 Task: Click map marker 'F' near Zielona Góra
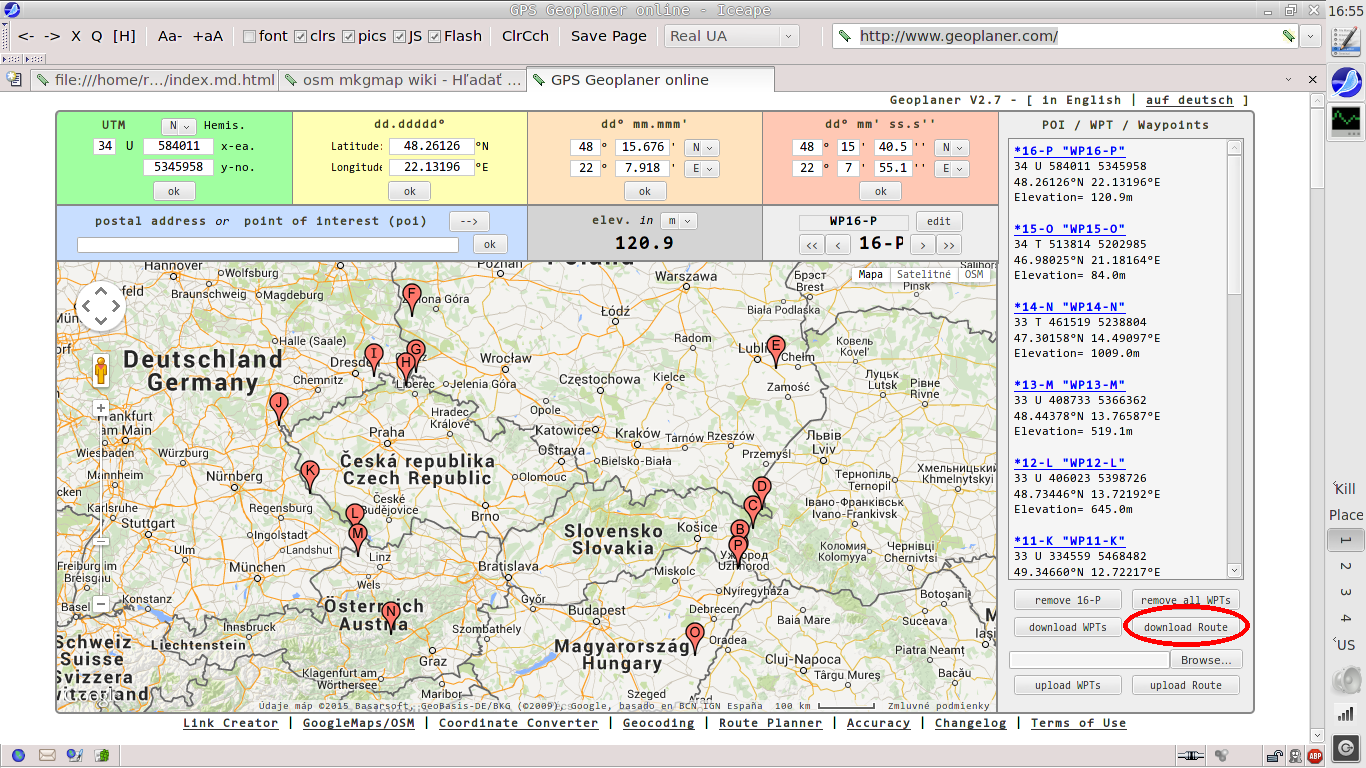coord(411,298)
